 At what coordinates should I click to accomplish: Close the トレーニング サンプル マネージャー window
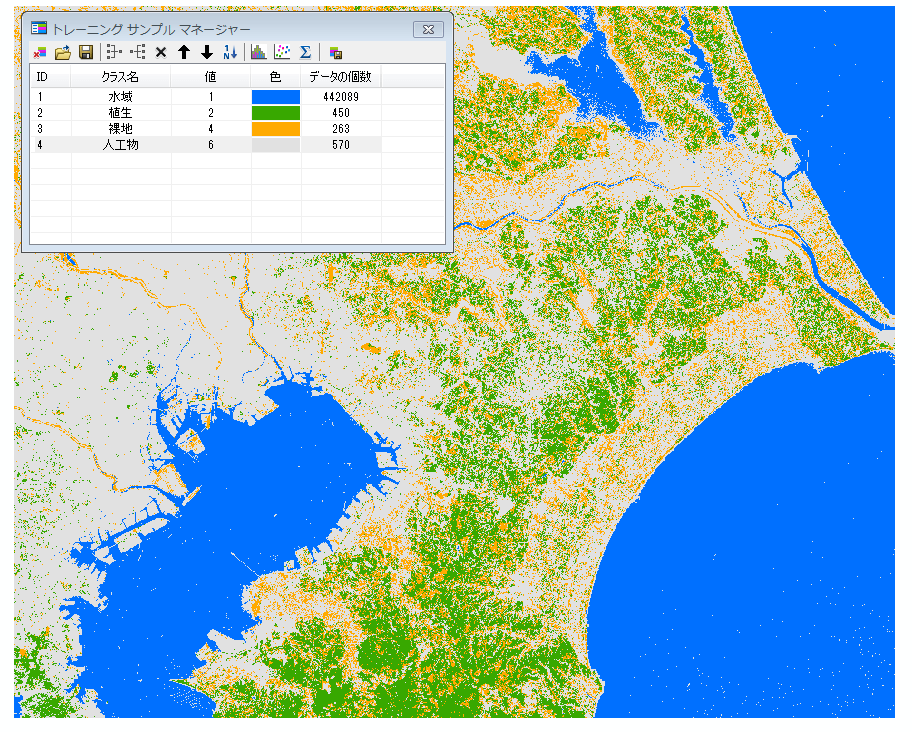point(428,29)
